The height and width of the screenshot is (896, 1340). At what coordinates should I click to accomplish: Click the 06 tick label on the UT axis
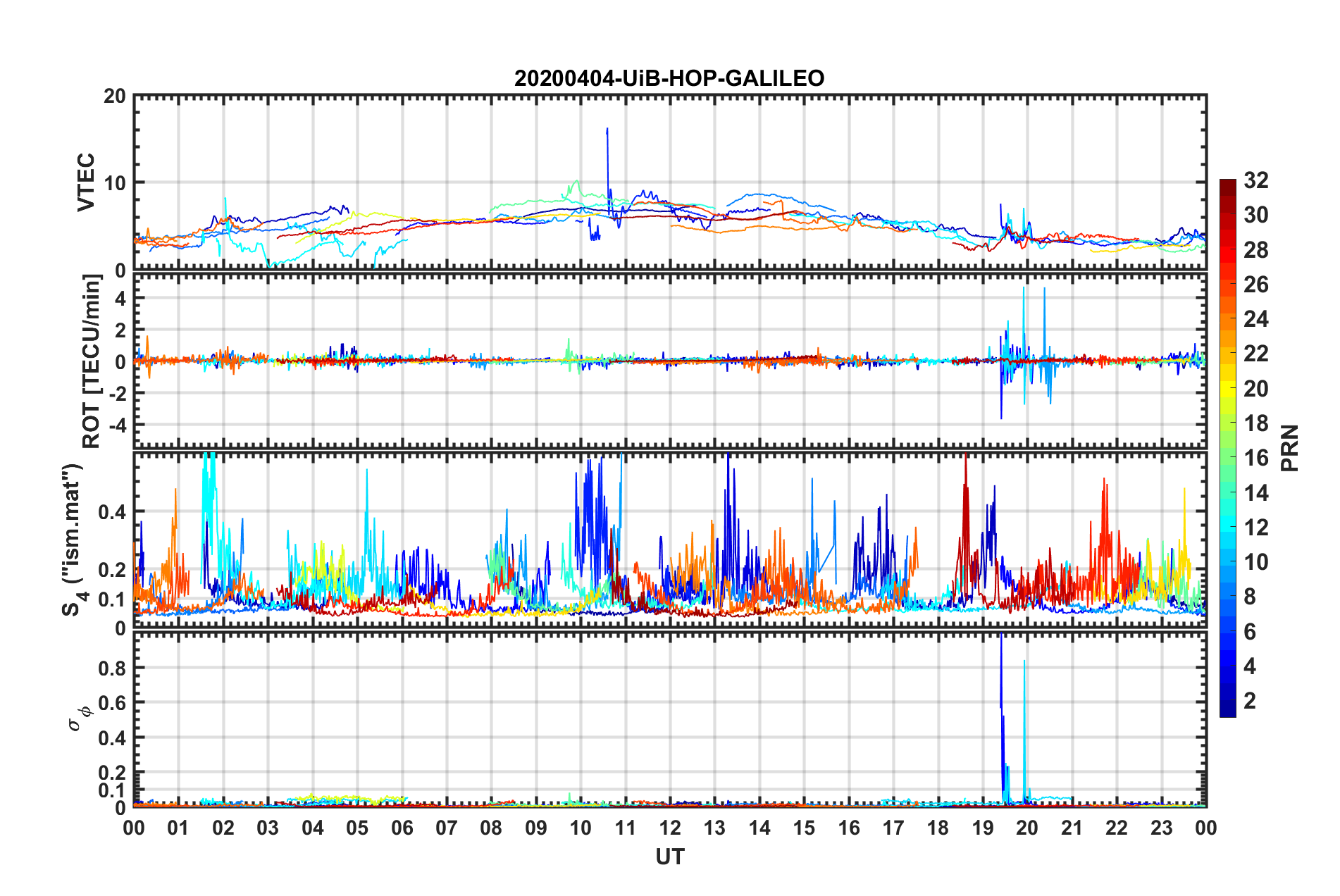point(402,828)
